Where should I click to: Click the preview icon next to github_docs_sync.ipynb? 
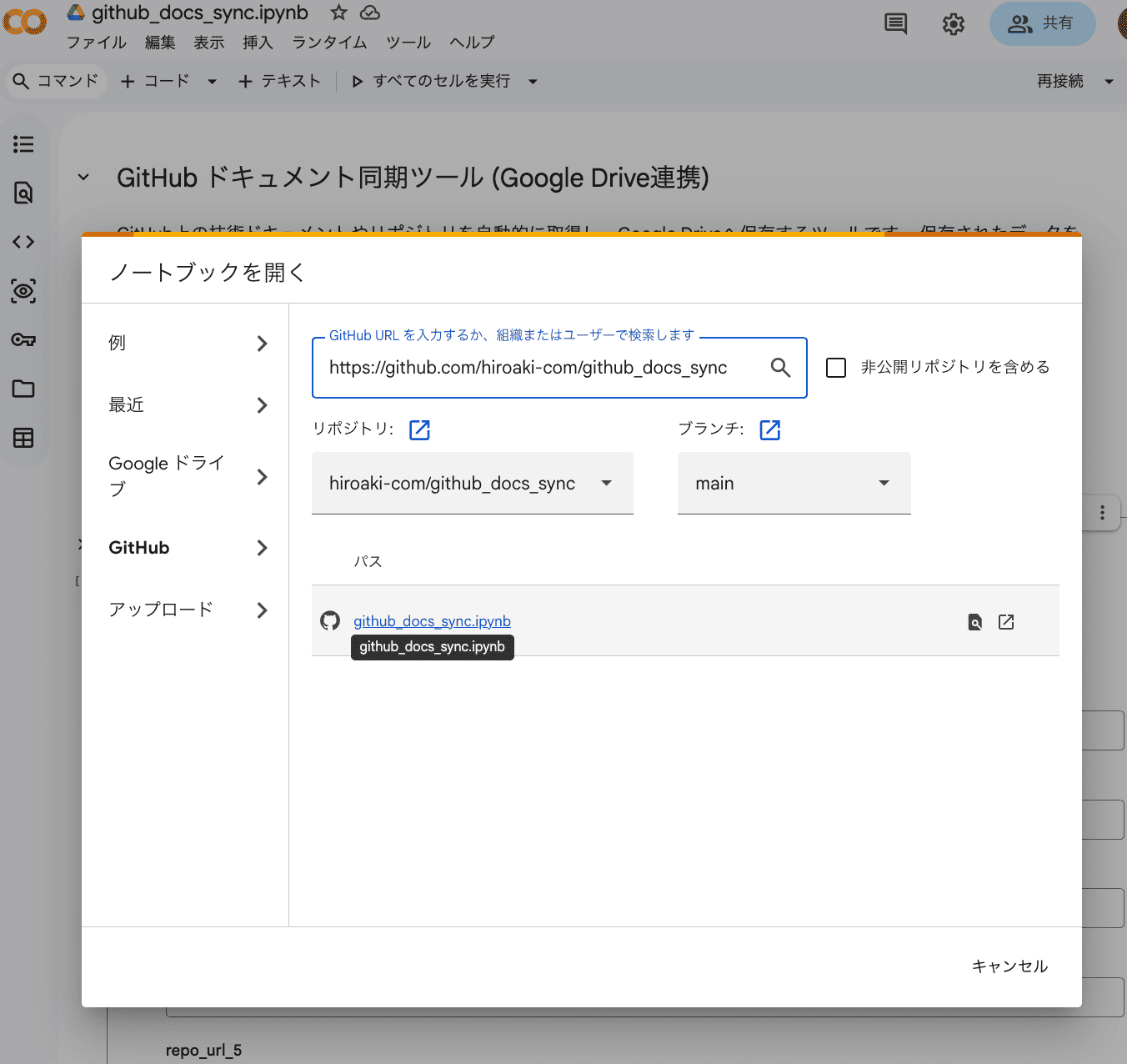pyautogui.click(x=974, y=621)
